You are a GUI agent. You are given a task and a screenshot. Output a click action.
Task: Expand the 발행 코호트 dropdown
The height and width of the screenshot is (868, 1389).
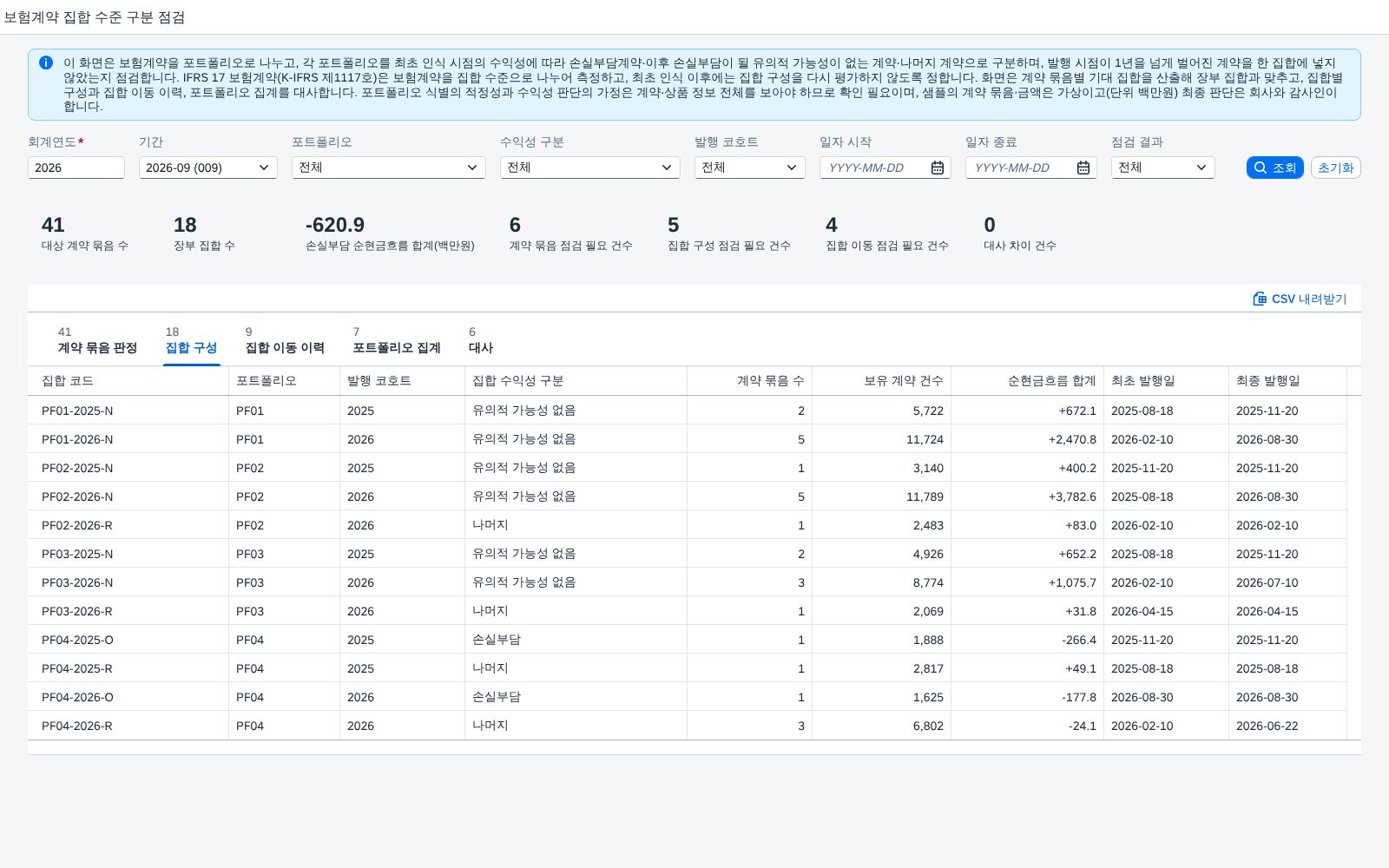click(x=750, y=168)
